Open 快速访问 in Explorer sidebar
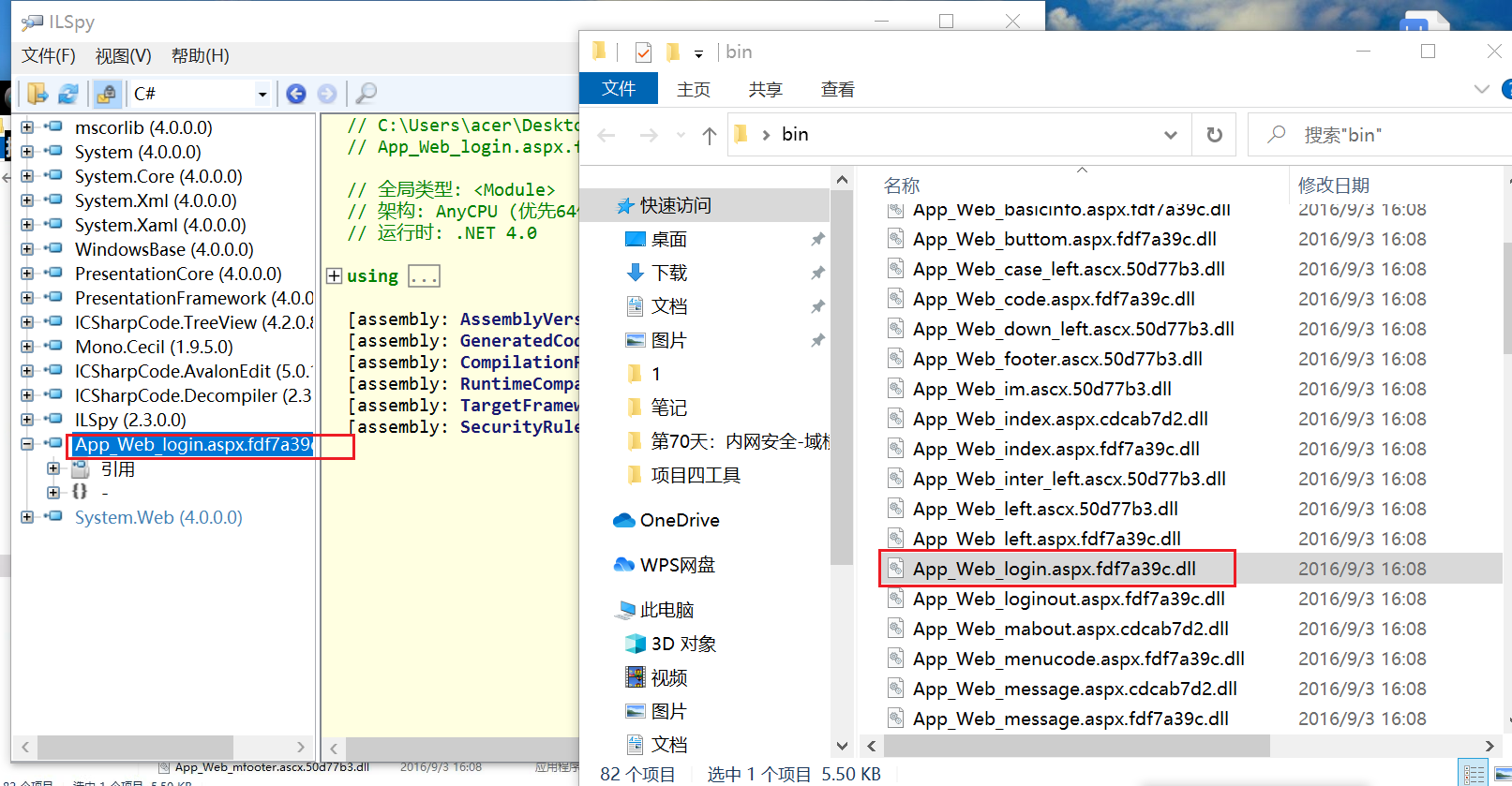The width and height of the screenshot is (1512, 786). point(675,205)
